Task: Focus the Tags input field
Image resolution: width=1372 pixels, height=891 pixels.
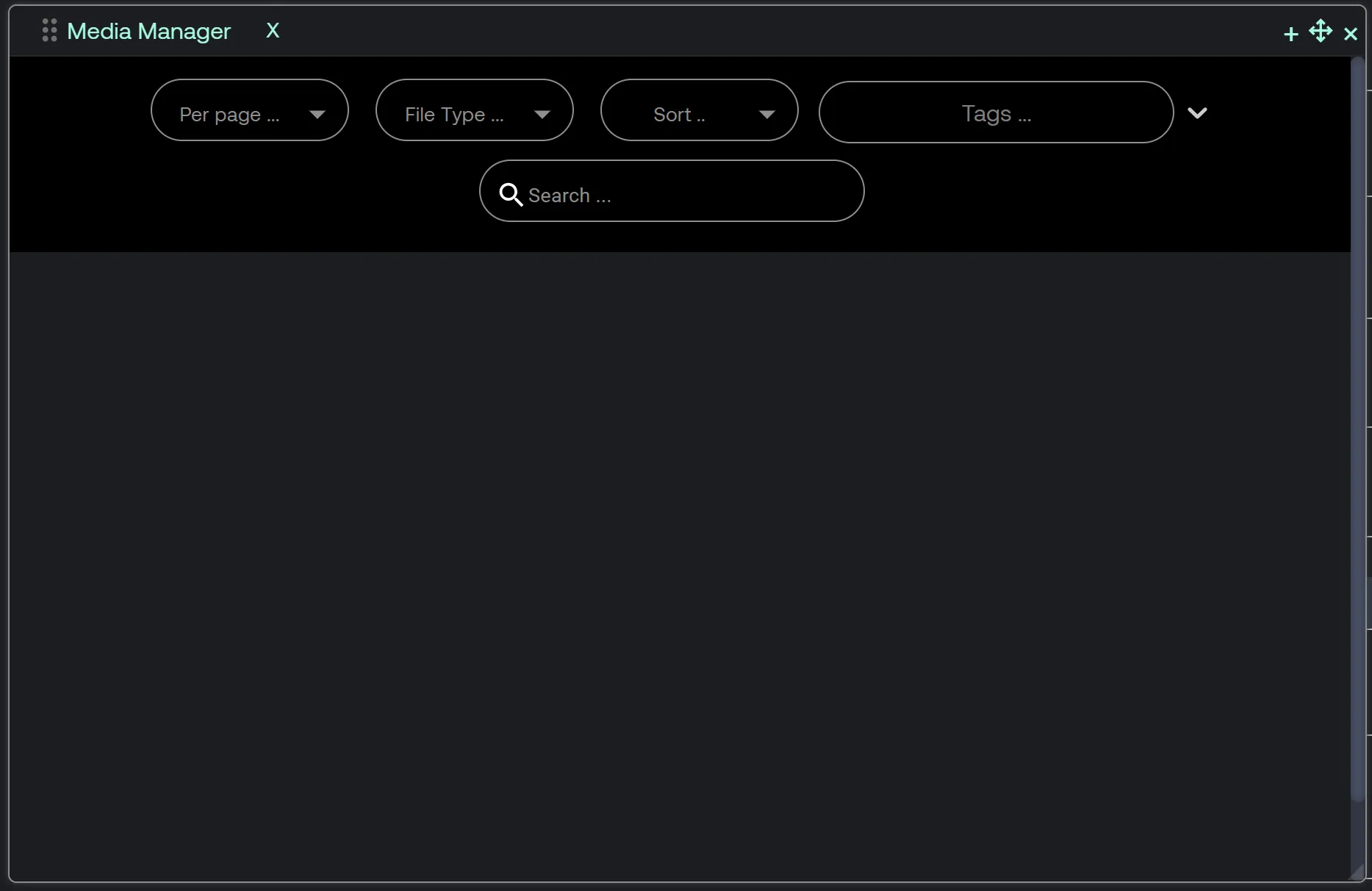Action: tap(996, 112)
